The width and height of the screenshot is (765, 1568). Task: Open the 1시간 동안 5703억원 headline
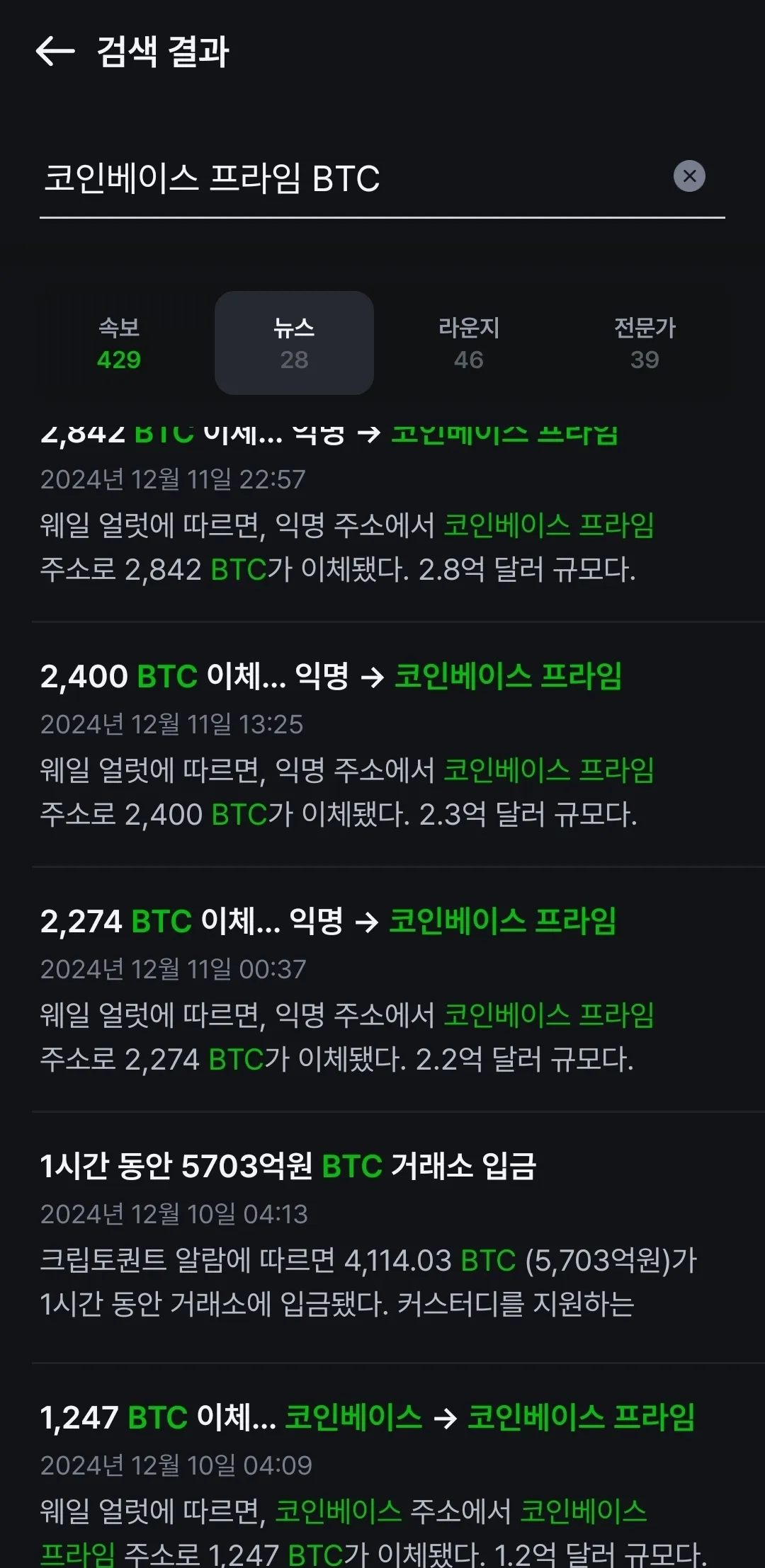[288, 1166]
